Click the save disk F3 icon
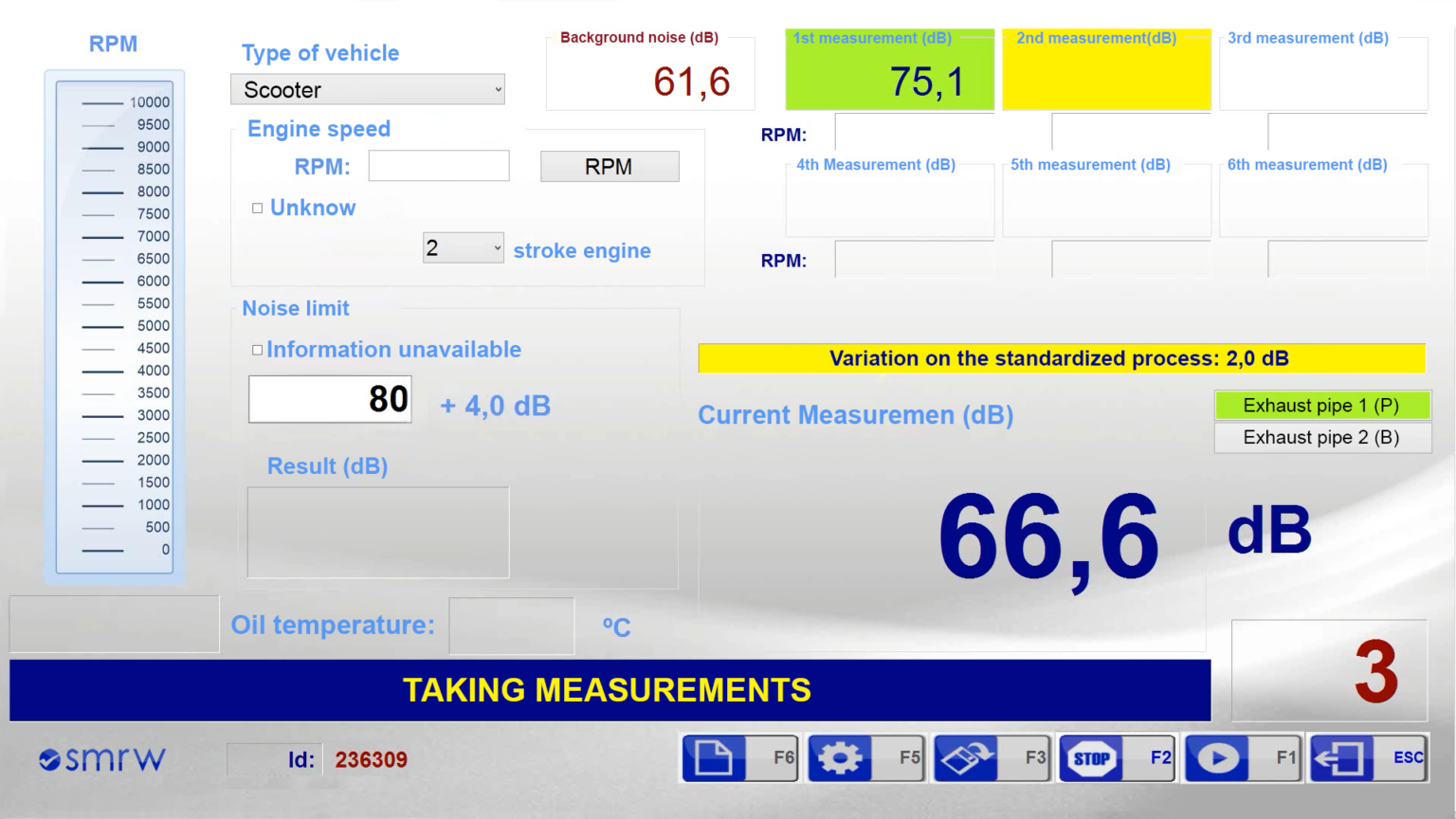This screenshot has height=819, width=1456. point(968,757)
